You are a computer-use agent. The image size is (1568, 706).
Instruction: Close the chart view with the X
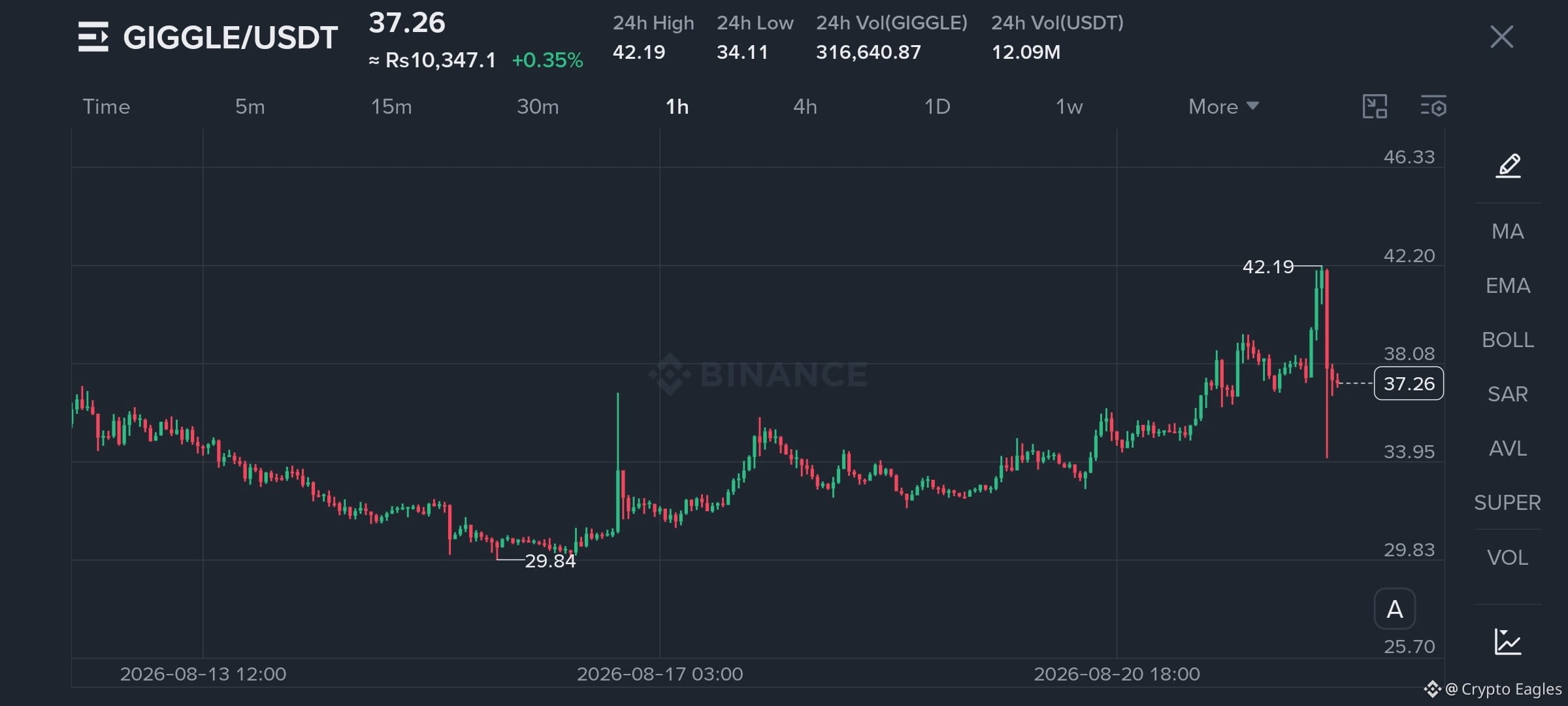tap(1501, 37)
